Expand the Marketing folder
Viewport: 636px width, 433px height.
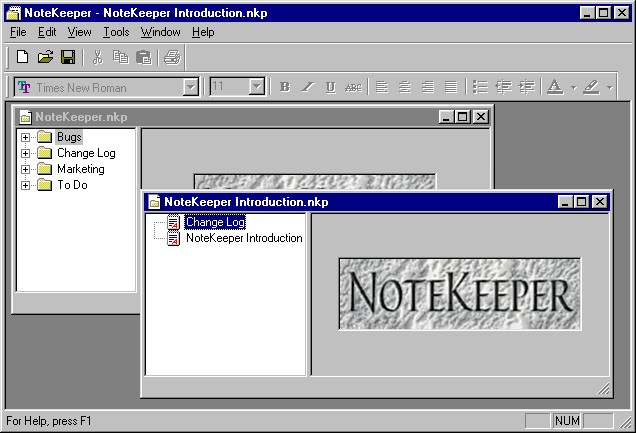[25, 169]
